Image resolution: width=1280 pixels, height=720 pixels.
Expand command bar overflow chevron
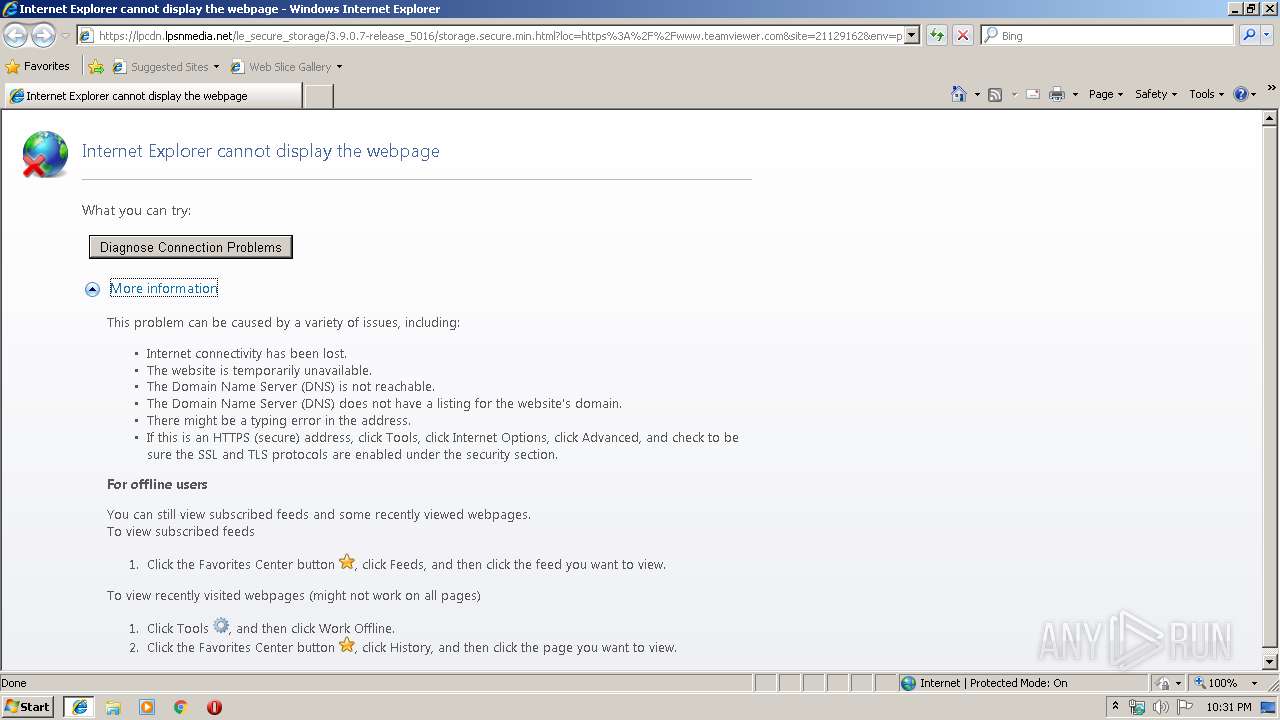[x=1272, y=88]
